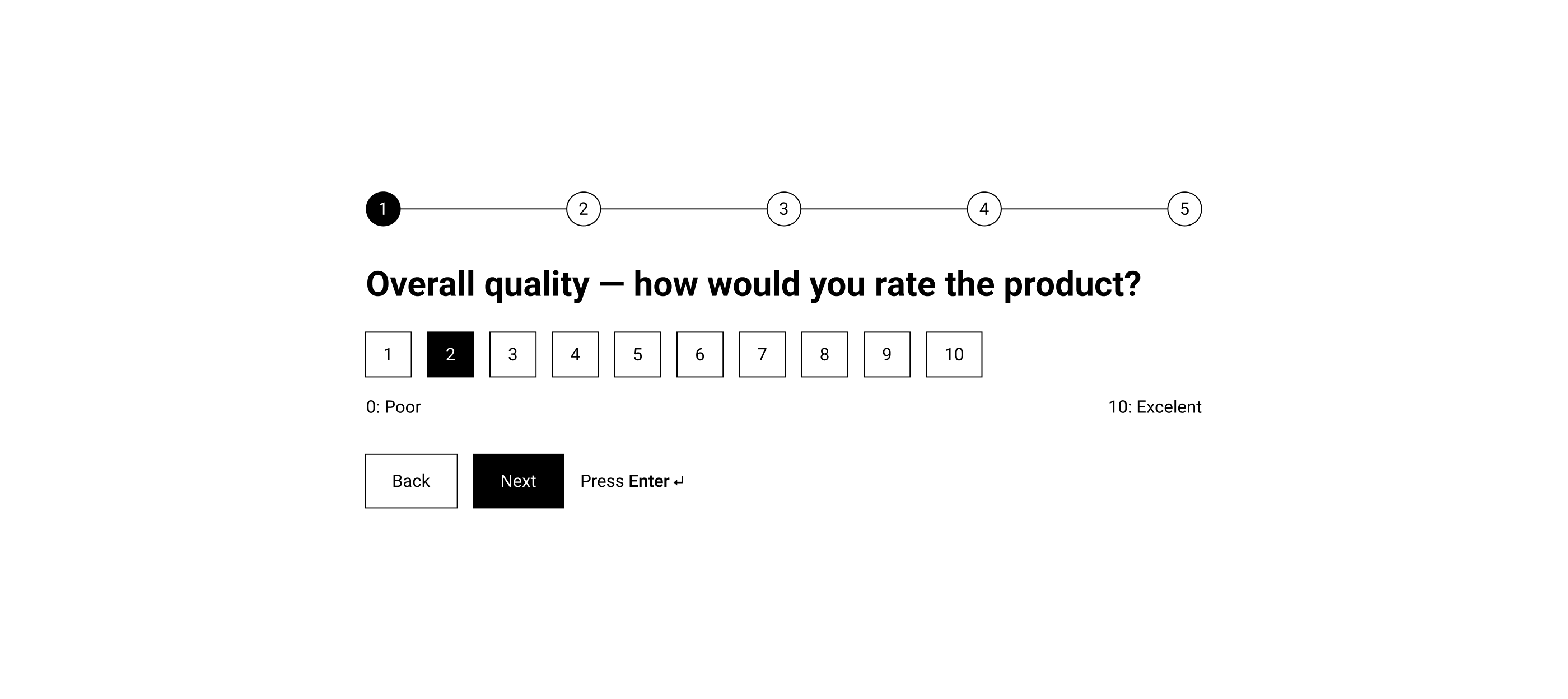Click the Next button
The height and width of the screenshot is (699, 1568).
(x=519, y=481)
